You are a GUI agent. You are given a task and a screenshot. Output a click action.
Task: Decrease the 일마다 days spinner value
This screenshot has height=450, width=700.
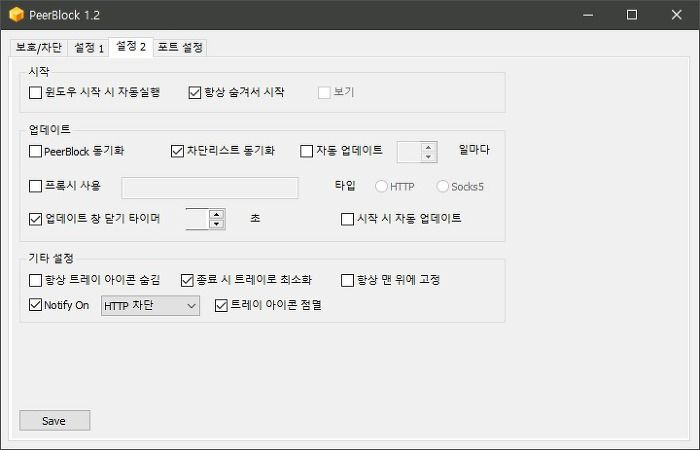[429, 157]
